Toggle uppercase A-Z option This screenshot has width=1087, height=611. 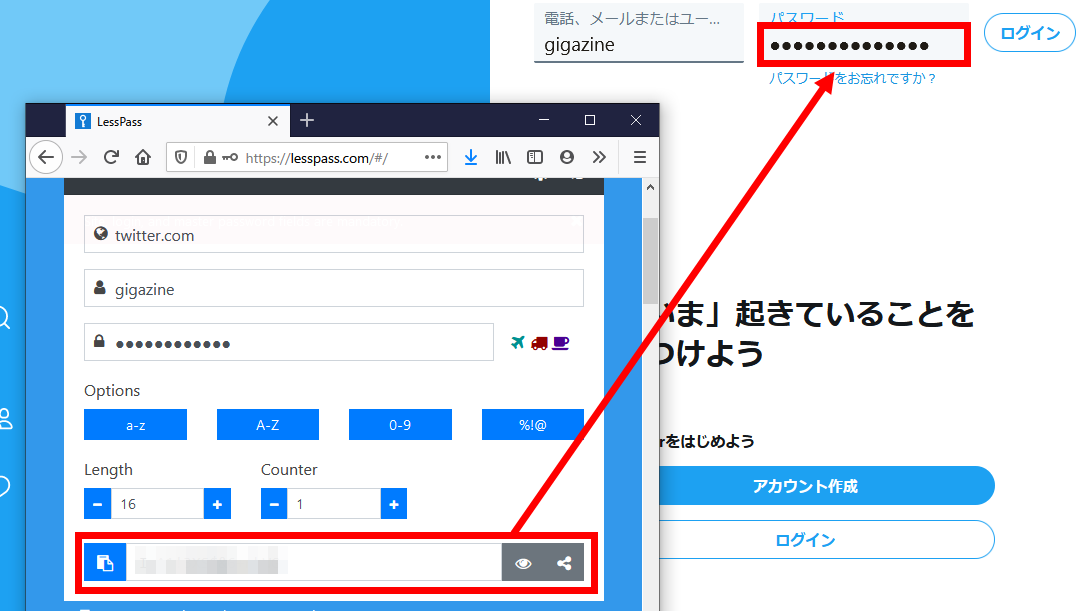click(x=268, y=424)
